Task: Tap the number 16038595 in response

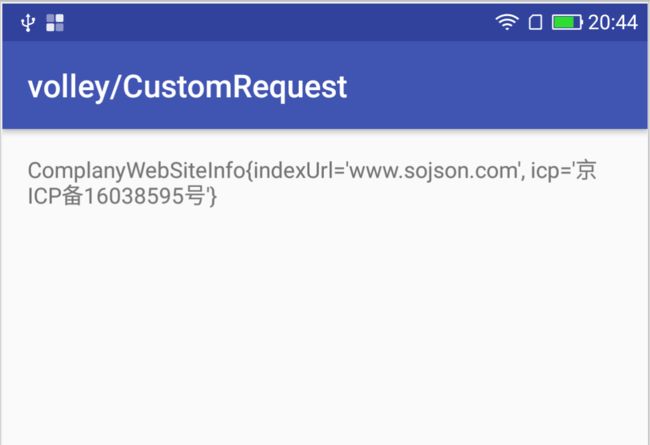Action: pyautogui.click(x=134, y=196)
